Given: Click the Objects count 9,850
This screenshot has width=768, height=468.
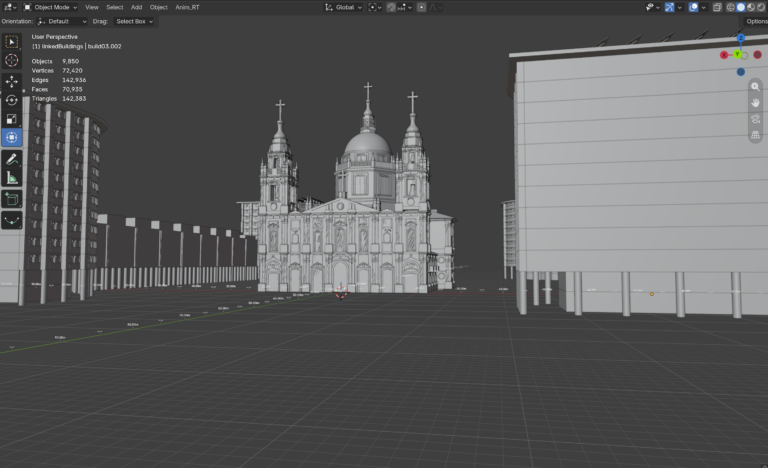Looking at the screenshot, I should [x=71, y=61].
